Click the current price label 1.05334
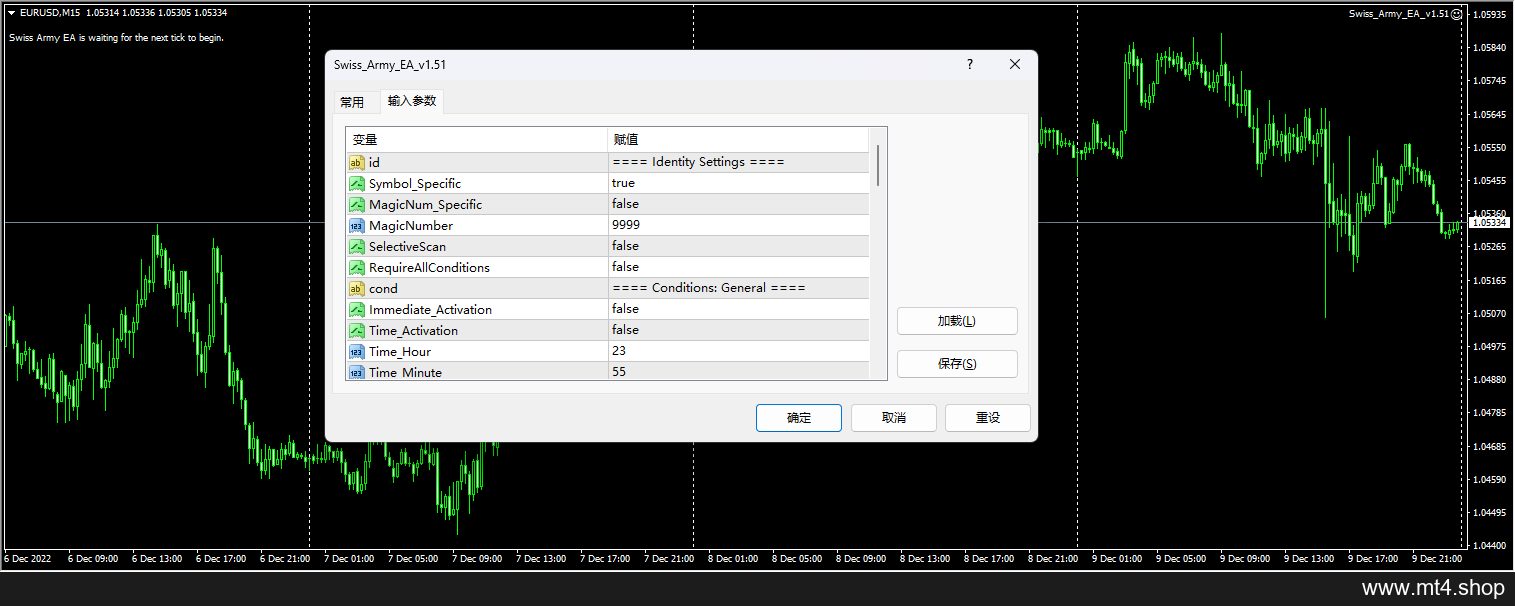 click(x=1488, y=223)
